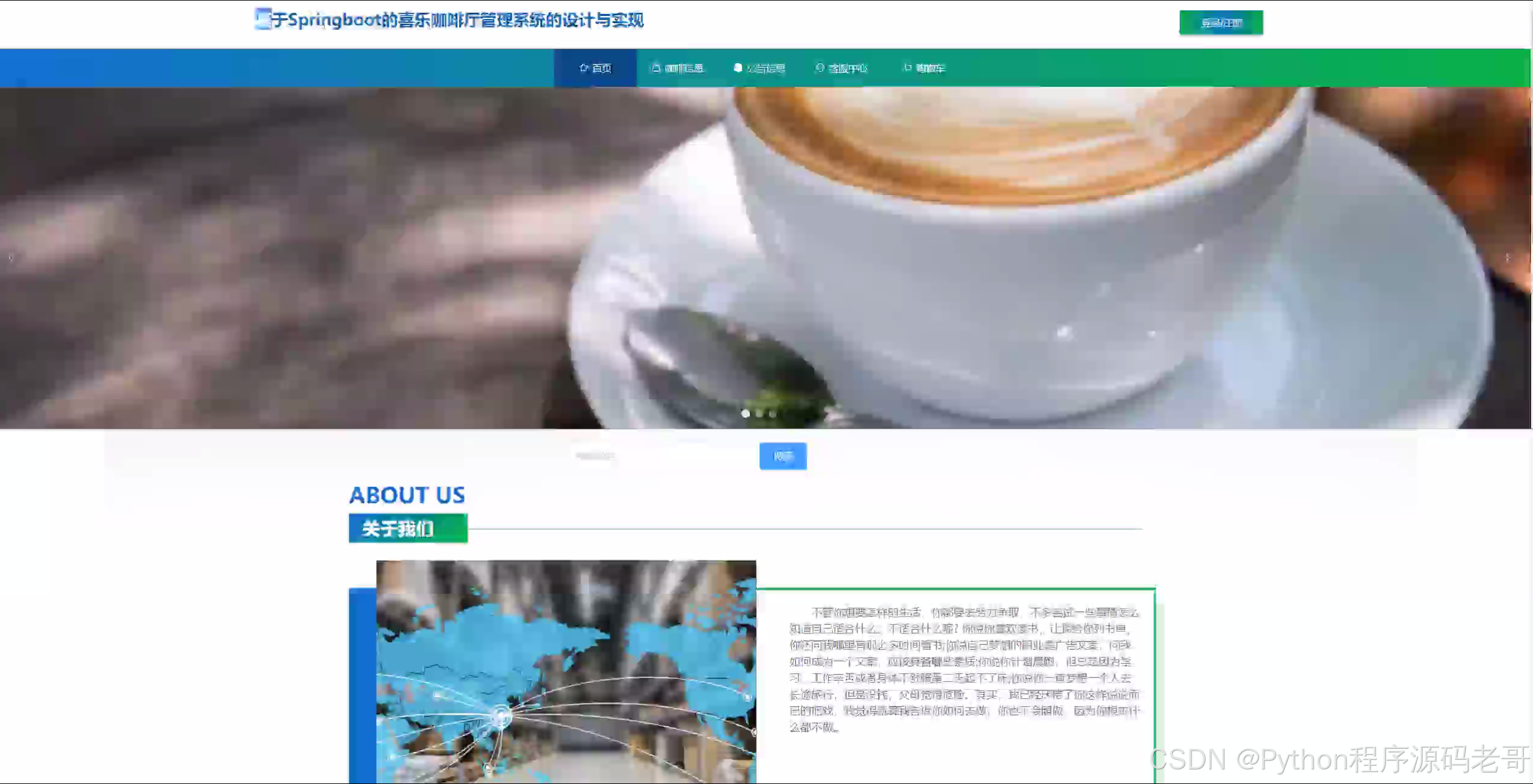Open the 客服中心 menu label

click(x=848, y=68)
